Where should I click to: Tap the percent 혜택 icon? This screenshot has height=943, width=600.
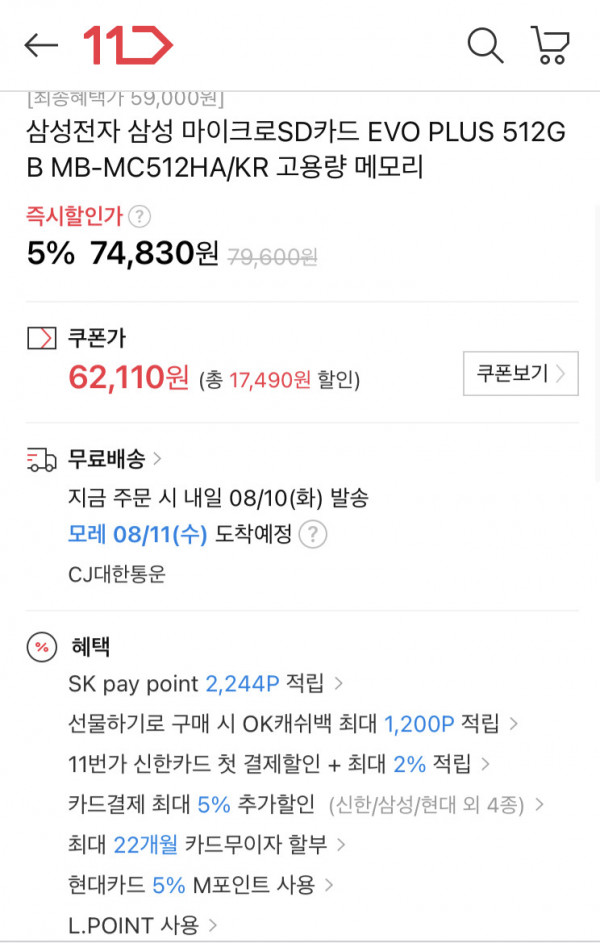pos(42,647)
